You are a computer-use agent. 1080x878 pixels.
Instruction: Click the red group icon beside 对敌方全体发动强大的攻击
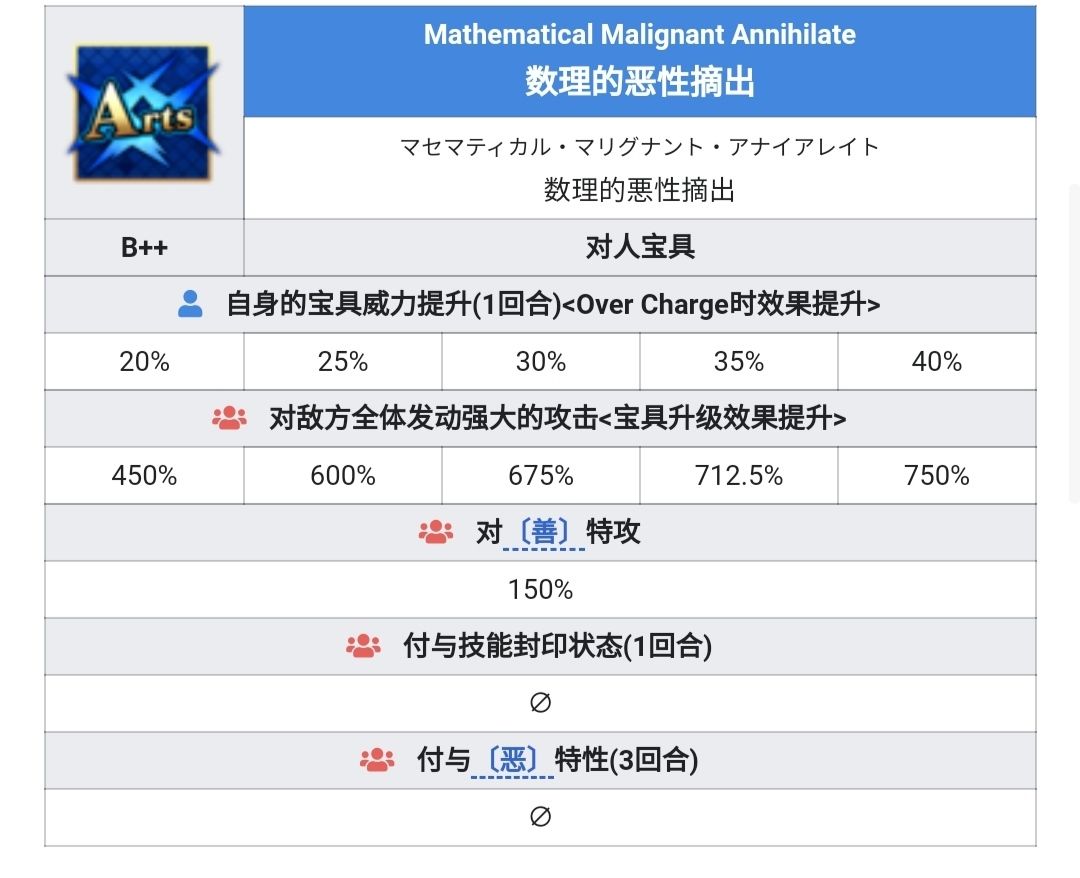(229, 418)
